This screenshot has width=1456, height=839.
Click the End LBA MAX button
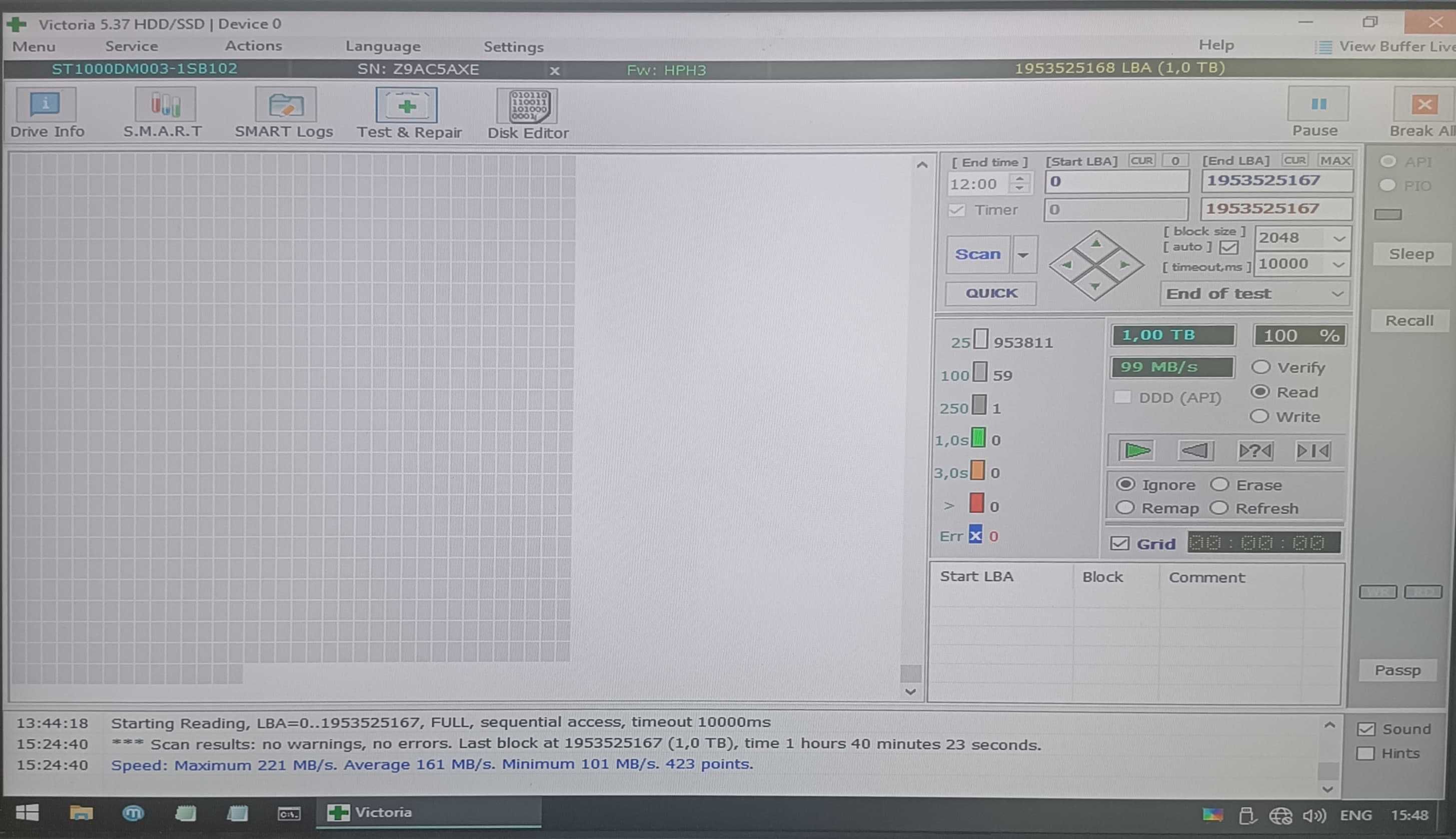[x=1335, y=161]
